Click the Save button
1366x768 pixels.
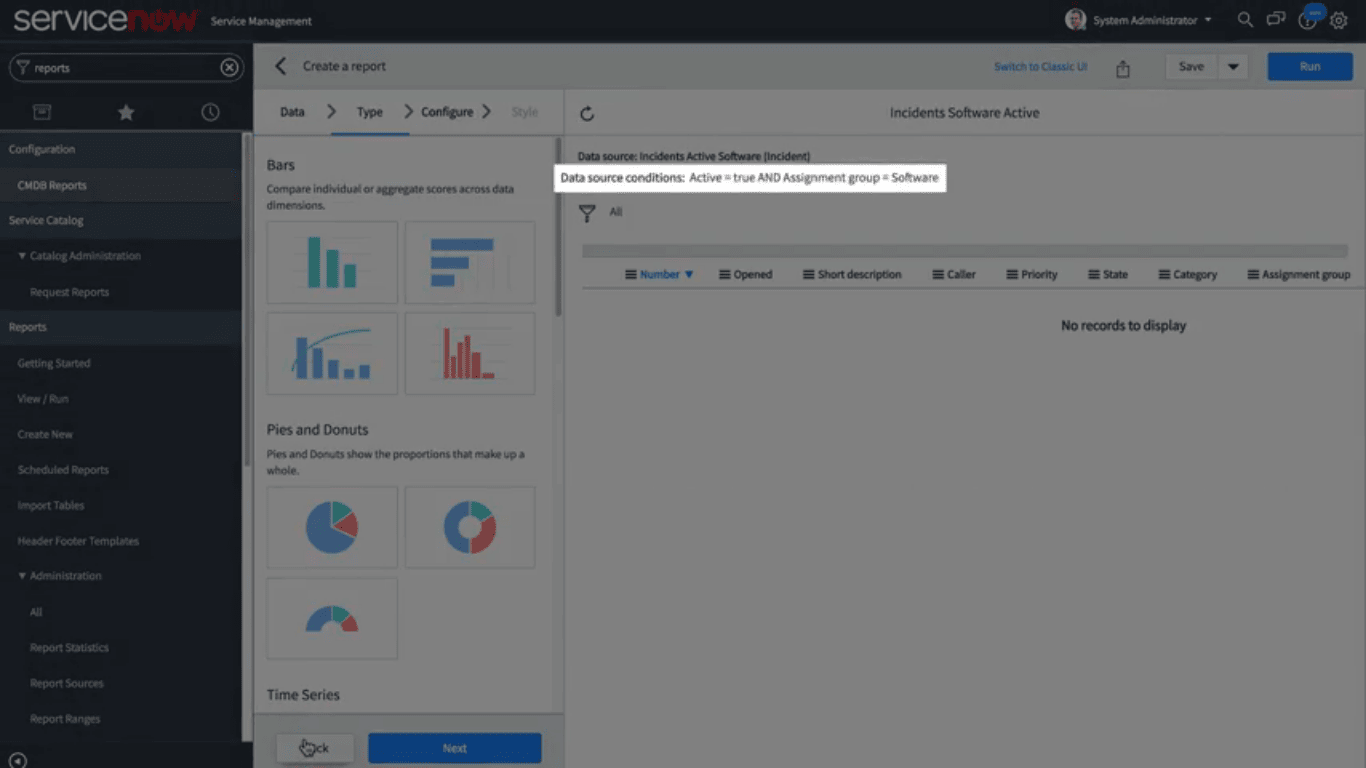coord(1191,67)
